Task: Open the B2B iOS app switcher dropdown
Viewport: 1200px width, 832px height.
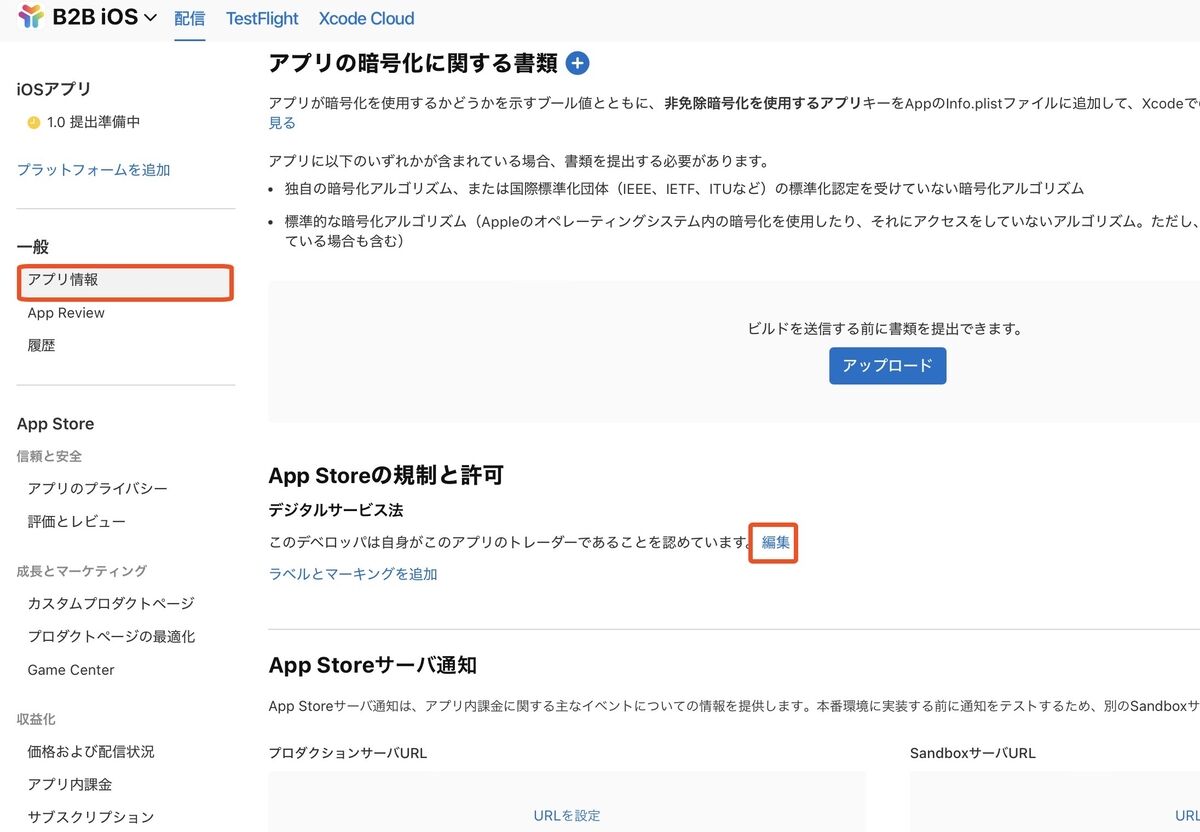Action: (x=105, y=17)
